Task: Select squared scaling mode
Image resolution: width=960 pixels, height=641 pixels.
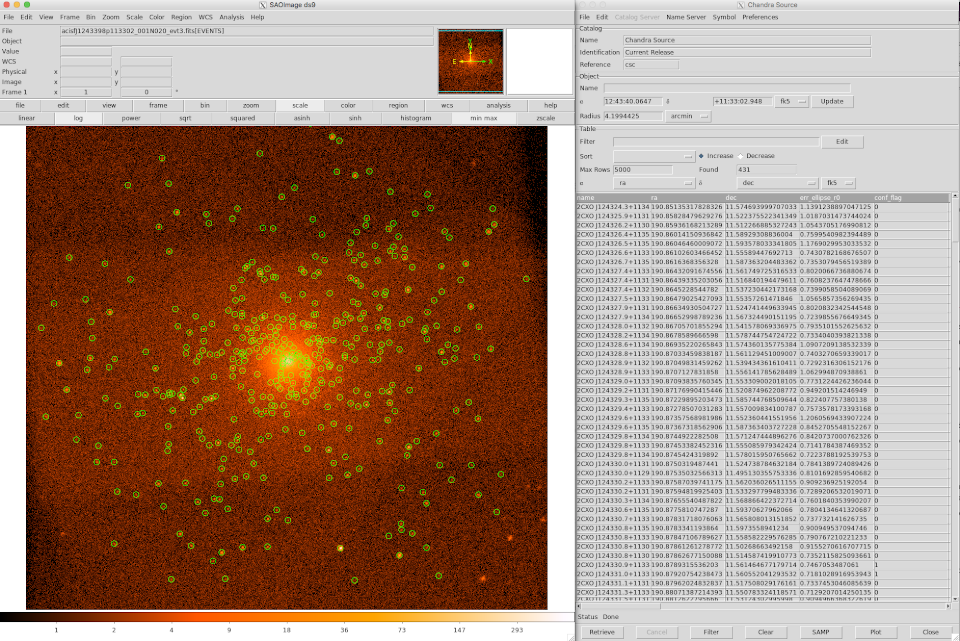Action: [242, 118]
